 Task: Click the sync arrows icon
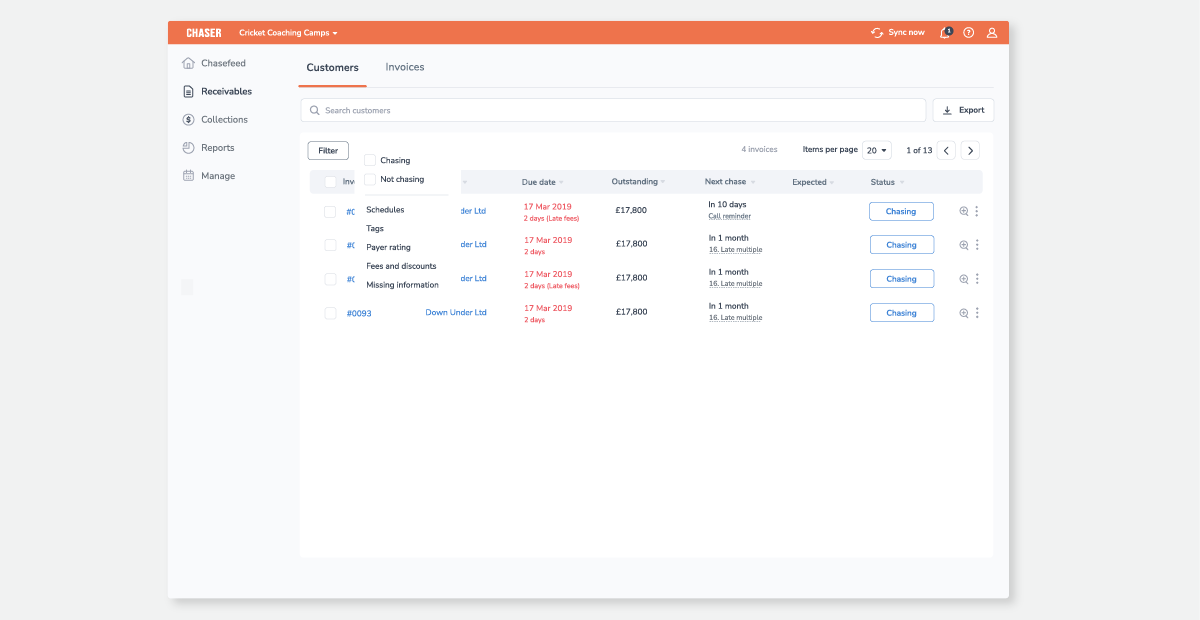877,33
